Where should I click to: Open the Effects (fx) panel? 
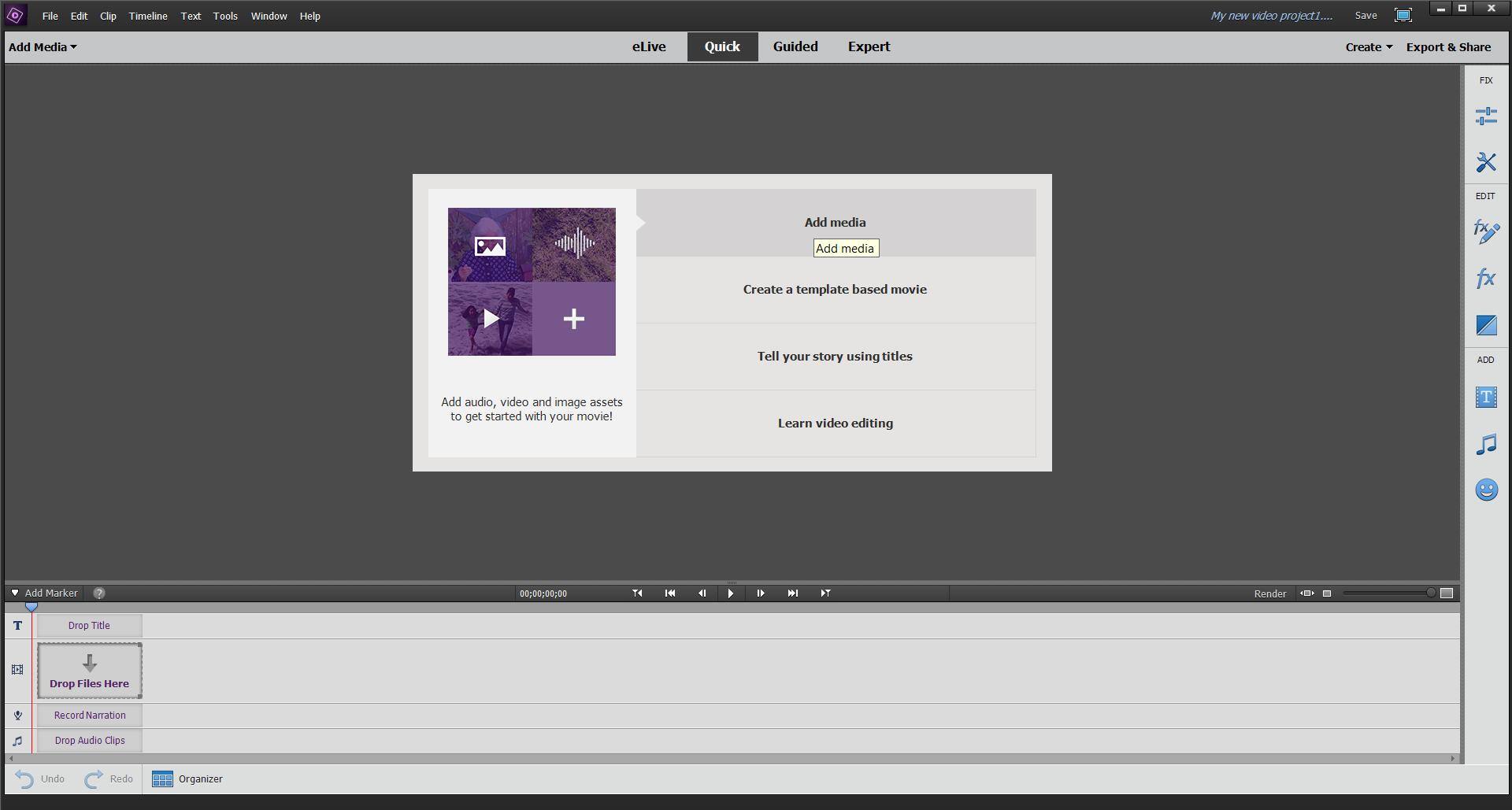coord(1485,278)
